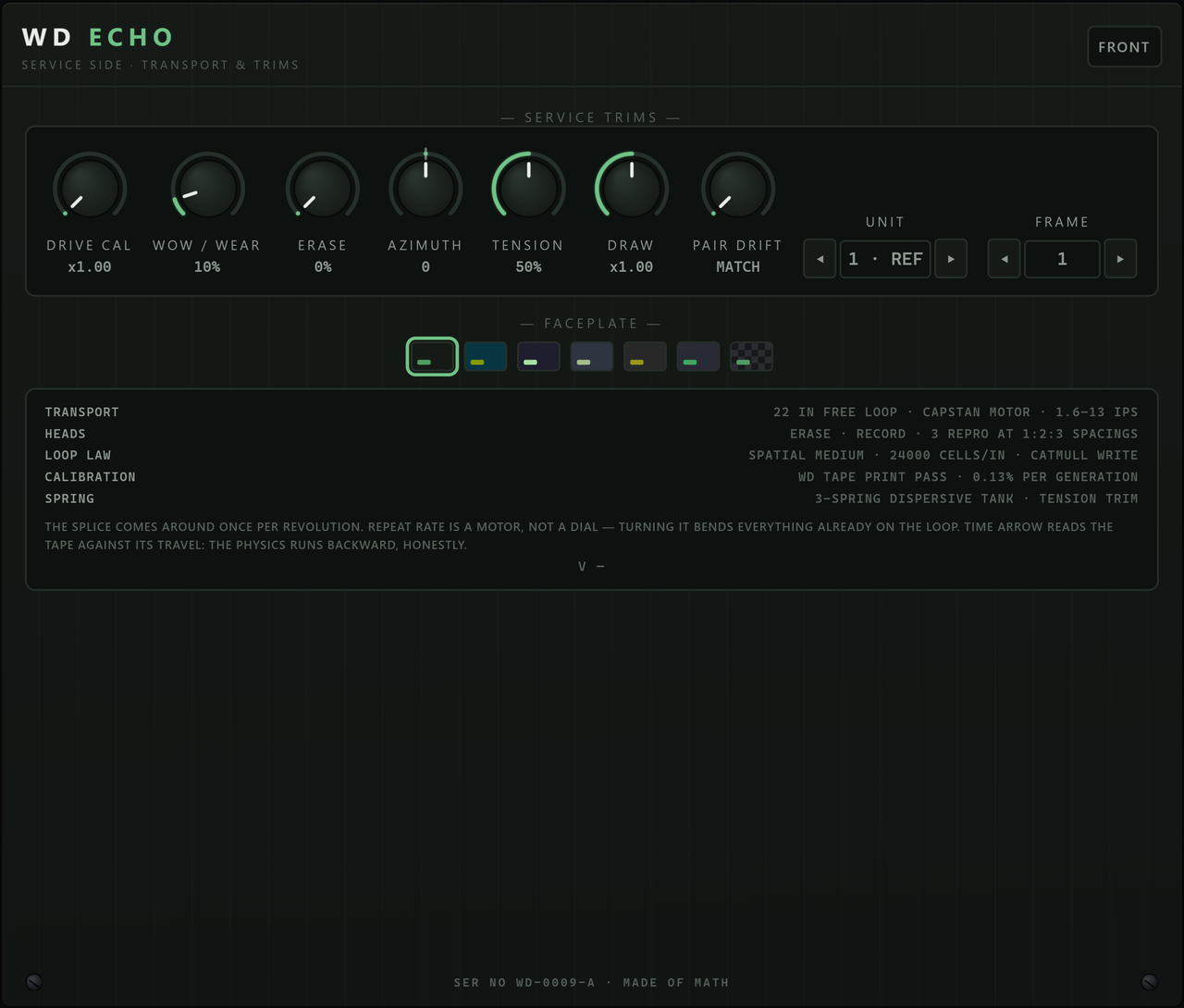Viewport: 1184px width, 1008px height.
Task: Click the FACEPLATE section heading
Action: click(591, 324)
